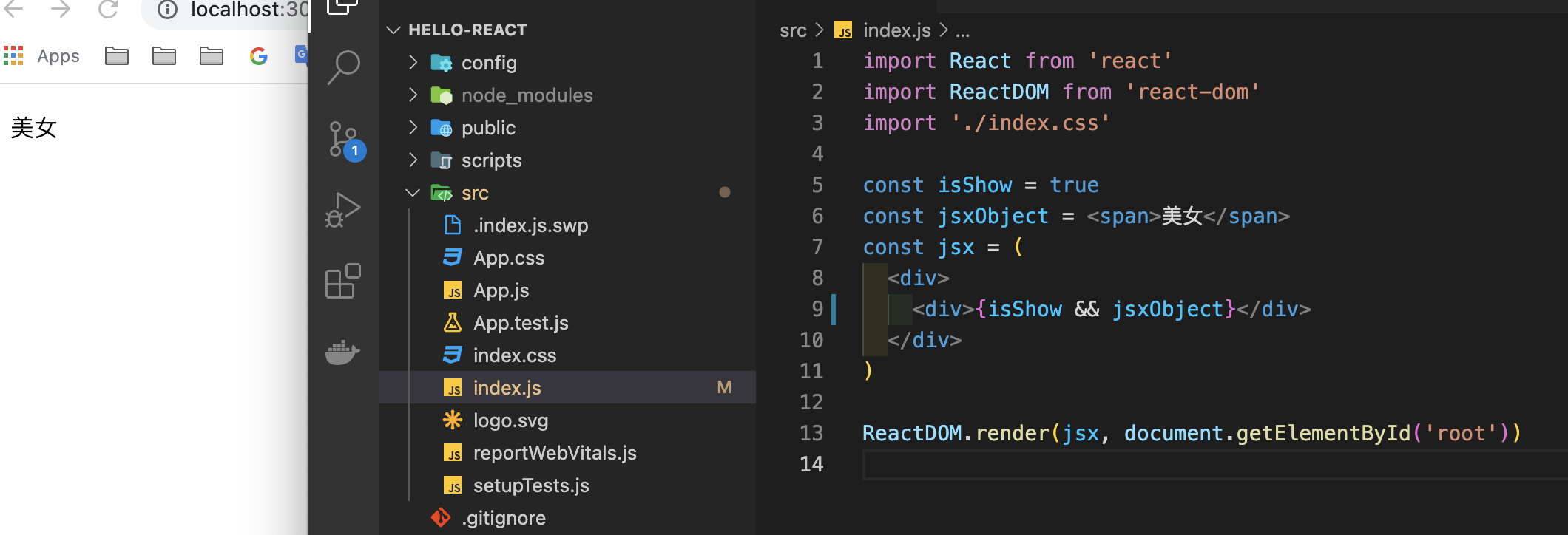Click 'true' value on line 5
1568x535 pixels.
(x=1074, y=185)
